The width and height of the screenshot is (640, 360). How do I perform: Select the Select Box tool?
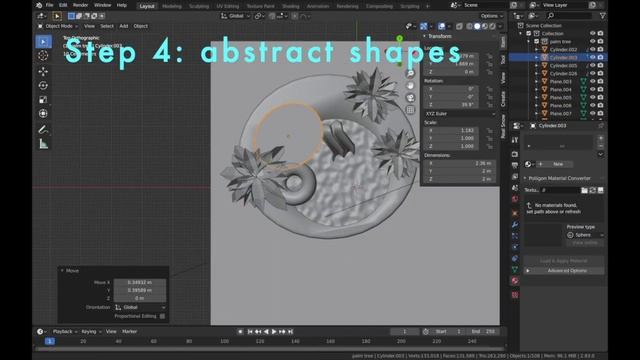coord(43,42)
